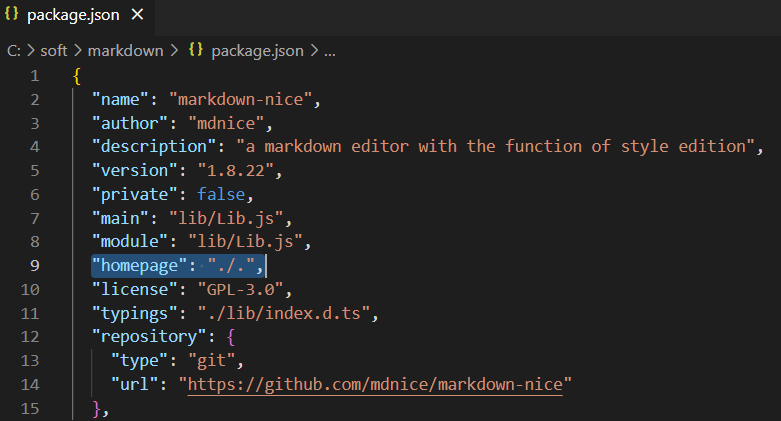781x421 pixels.
Task: Click the false value of "private"
Action: coord(221,194)
